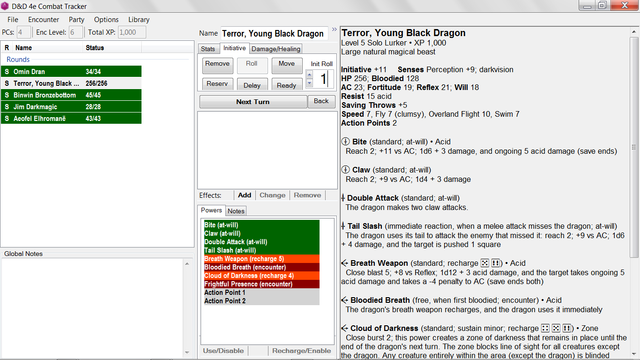Select Jim Darkmagic row
This screenshot has width=640, height=360.
(x=71, y=107)
